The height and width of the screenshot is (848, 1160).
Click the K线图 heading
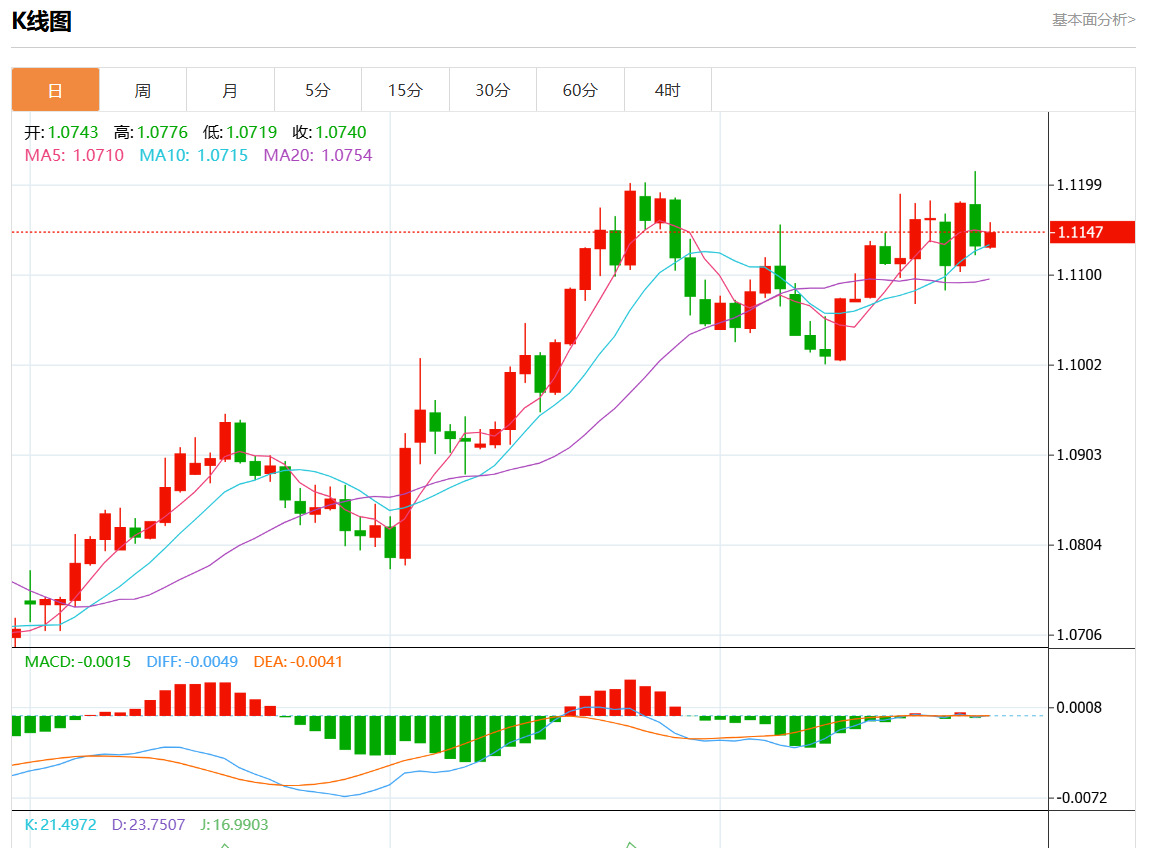(41, 21)
